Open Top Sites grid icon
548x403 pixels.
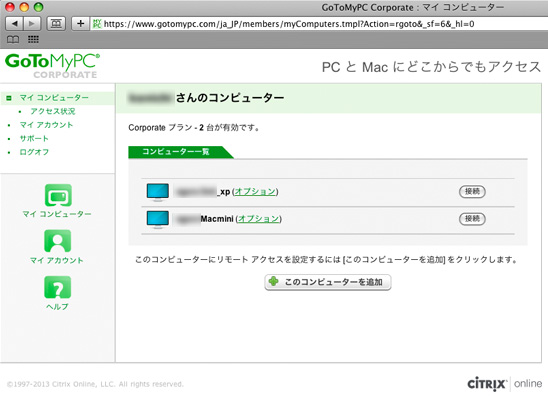[x=33, y=39]
